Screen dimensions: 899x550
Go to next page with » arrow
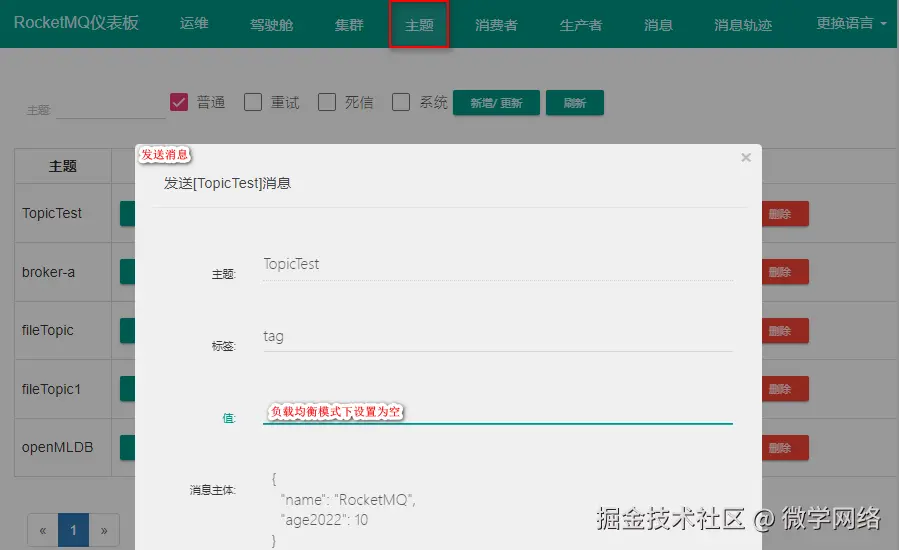tap(104, 531)
